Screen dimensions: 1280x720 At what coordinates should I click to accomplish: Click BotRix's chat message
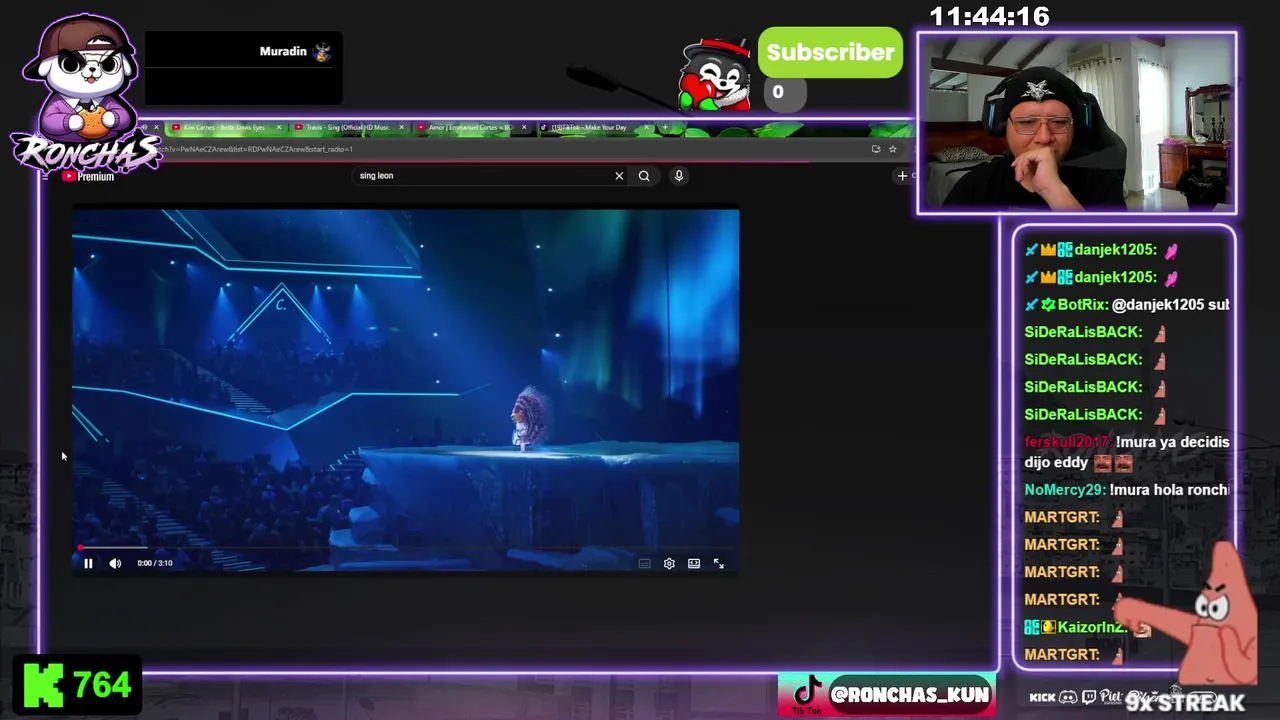tap(1127, 305)
